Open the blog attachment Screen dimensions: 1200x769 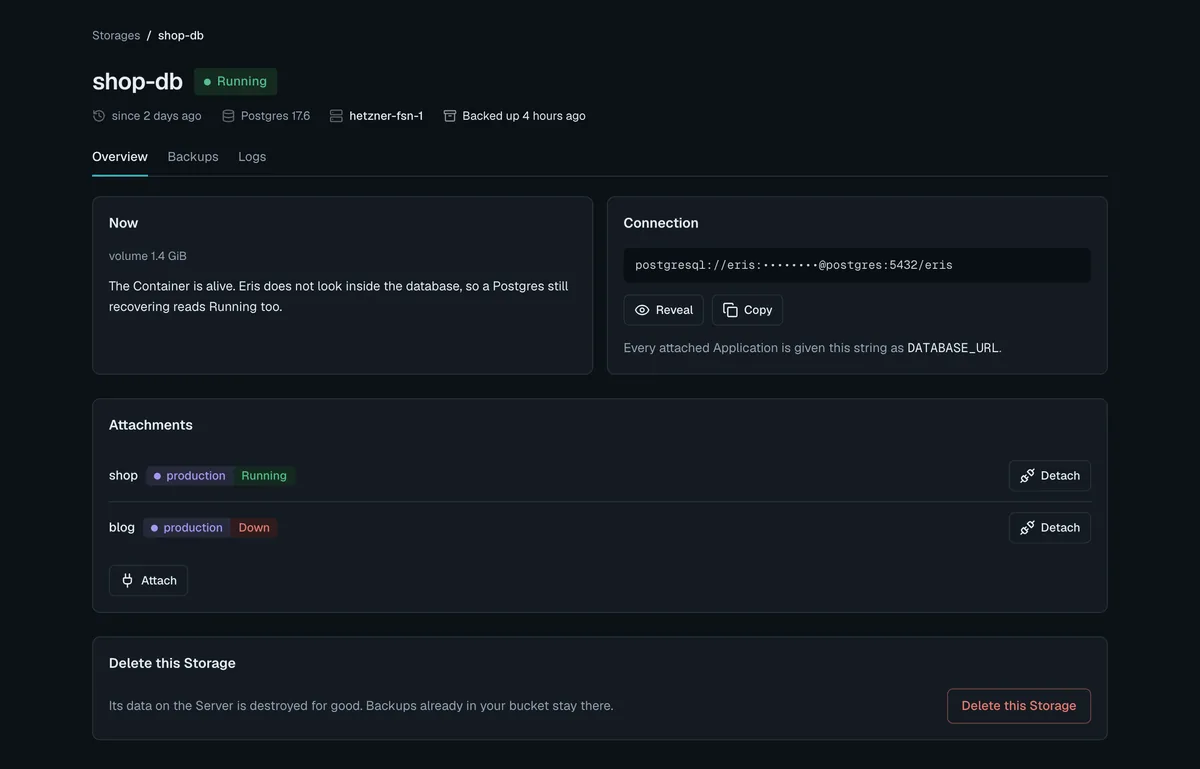tap(122, 528)
